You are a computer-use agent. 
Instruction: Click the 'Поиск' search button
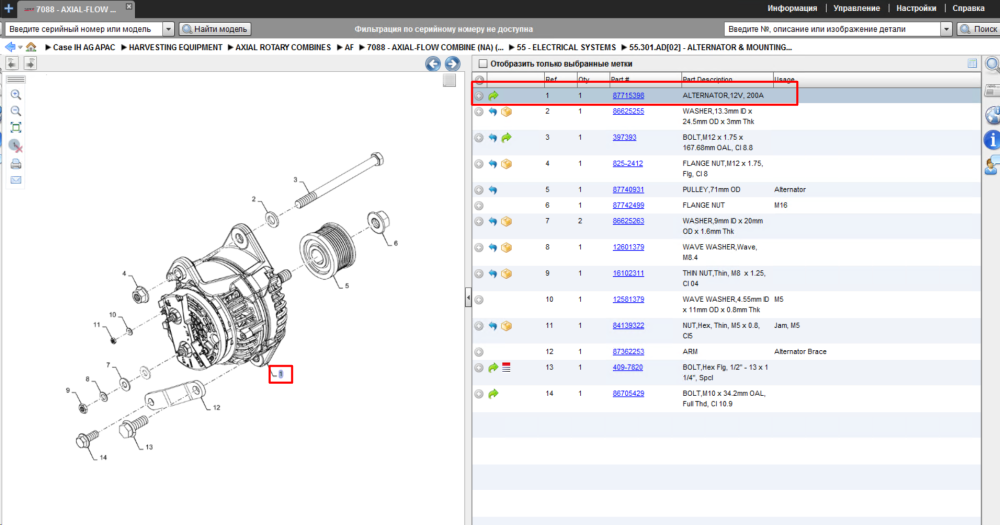979,29
